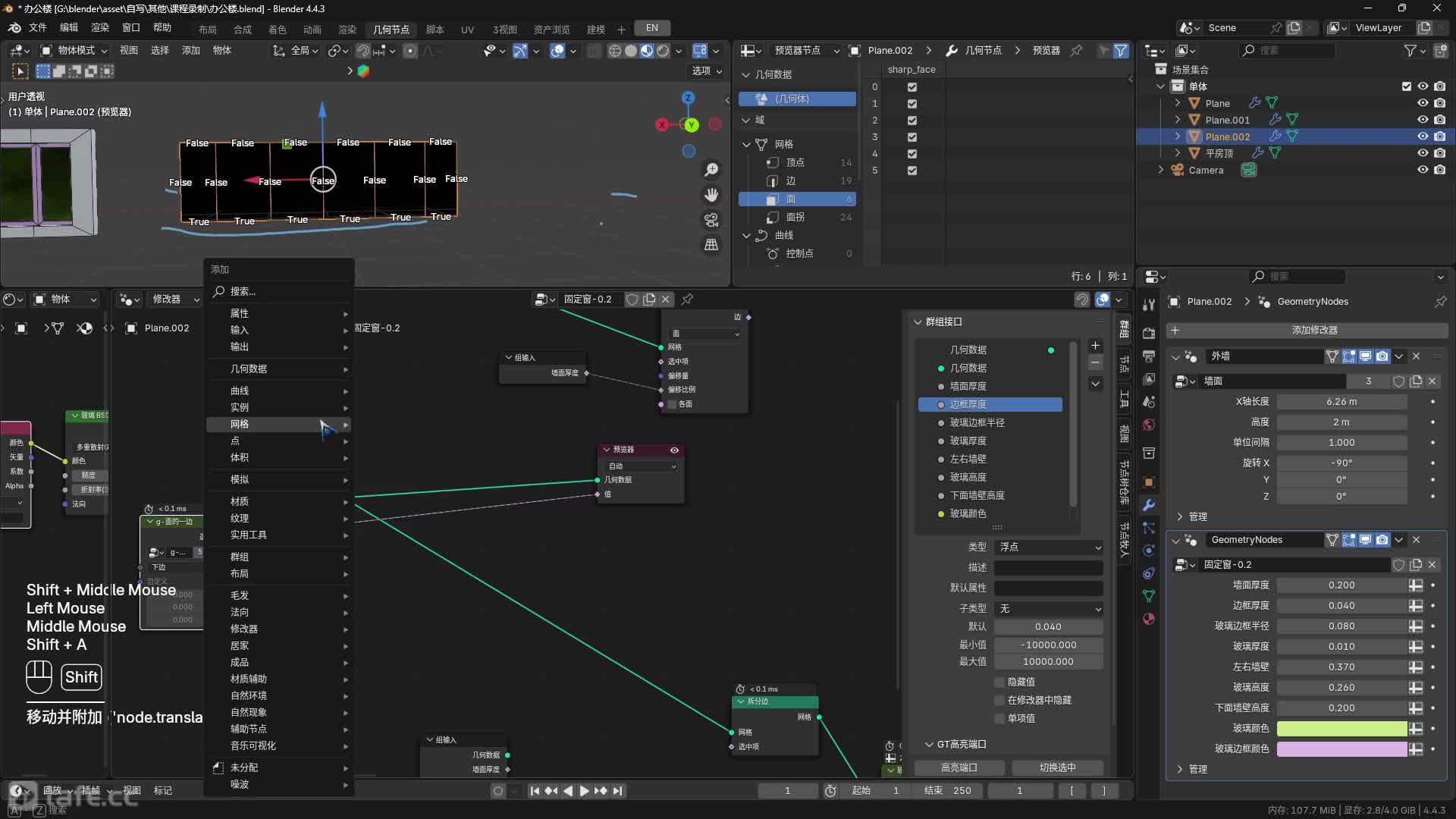Select rendered viewport shading sphere

663,51
